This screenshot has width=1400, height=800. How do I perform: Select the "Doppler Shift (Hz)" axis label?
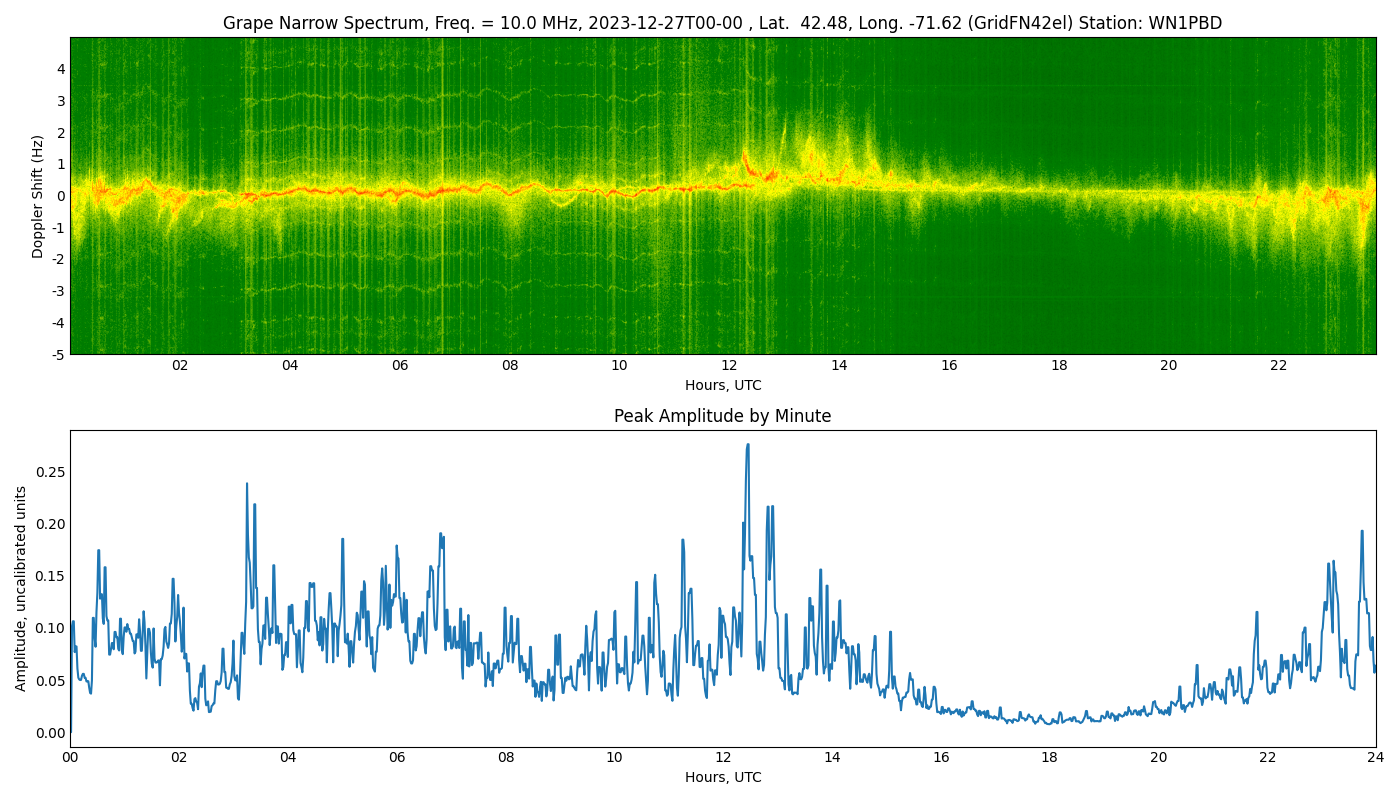pos(38,196)
